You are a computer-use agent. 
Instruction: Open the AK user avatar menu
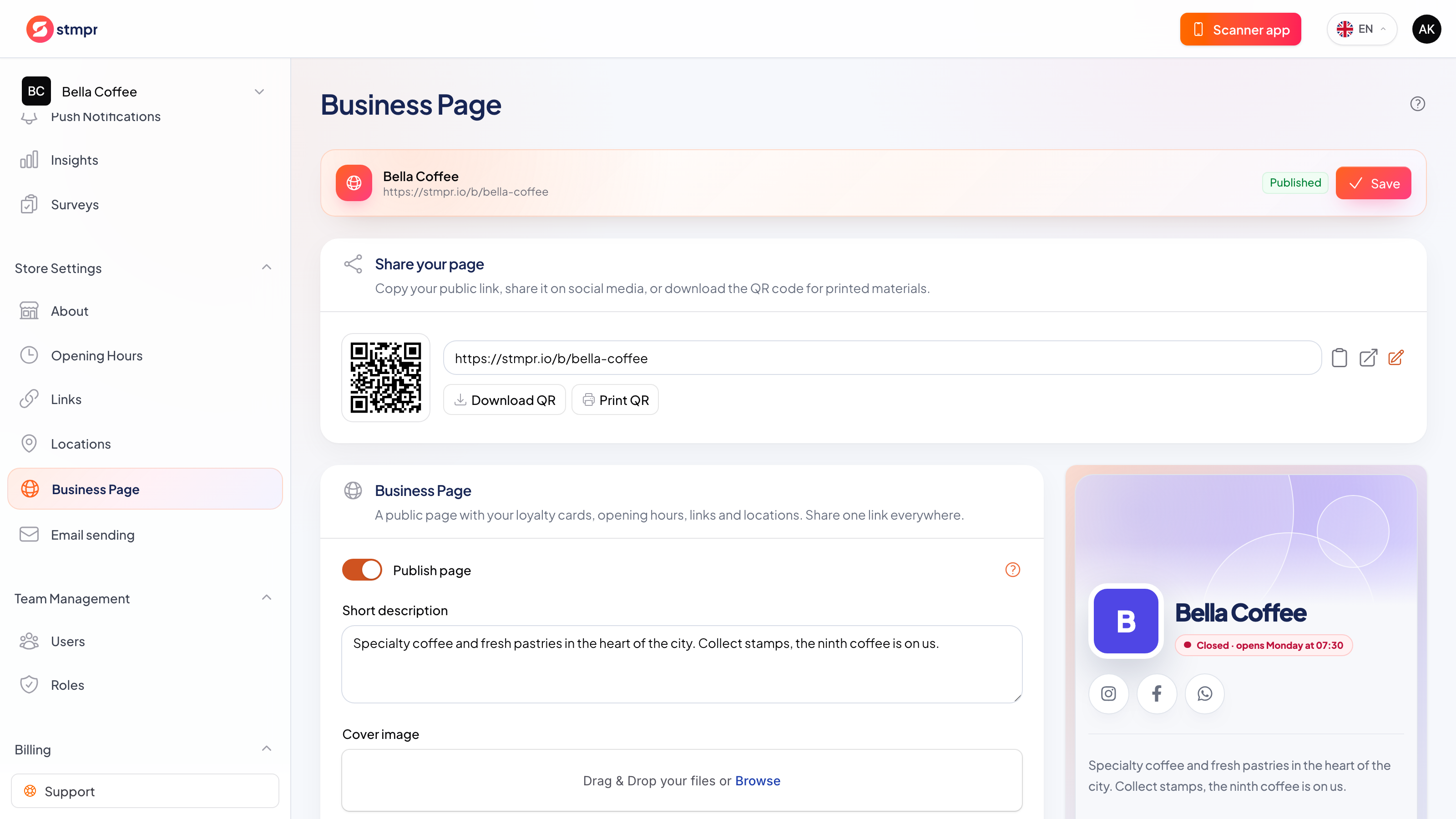pyautogui.click(x=1426, y=29)
